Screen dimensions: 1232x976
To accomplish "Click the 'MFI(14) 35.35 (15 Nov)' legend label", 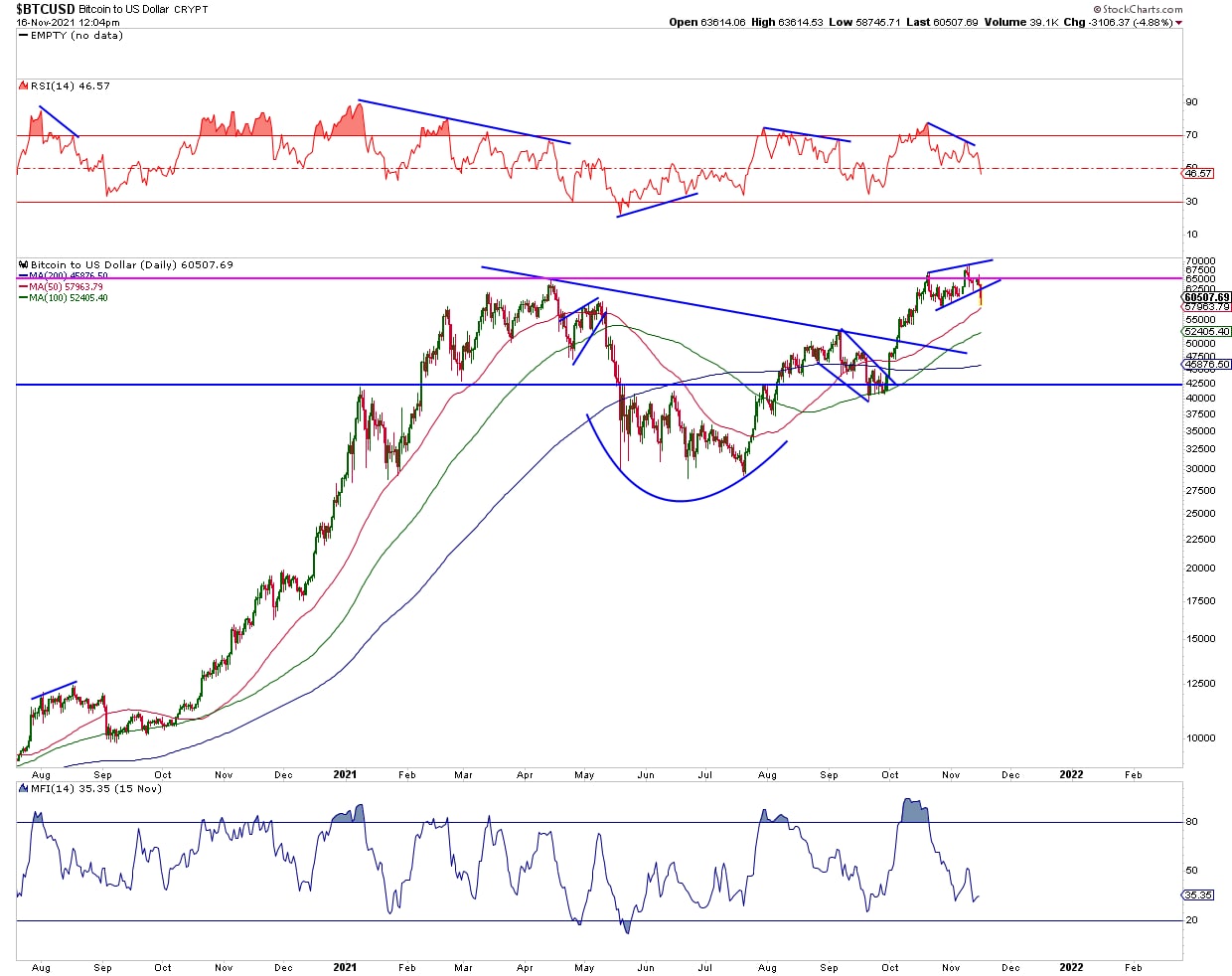I will click(x=96, y=789).
